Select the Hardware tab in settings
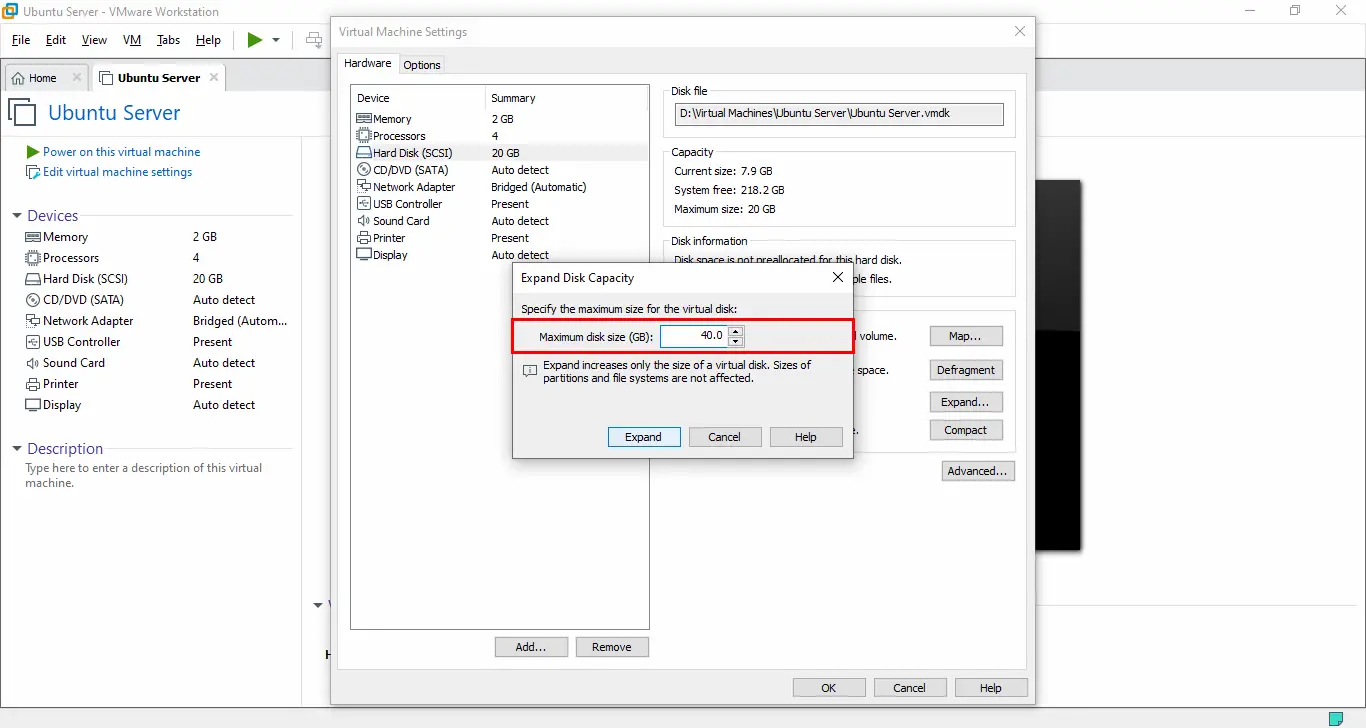Viewport: 1366px width, 728px height. click(368, 63)
